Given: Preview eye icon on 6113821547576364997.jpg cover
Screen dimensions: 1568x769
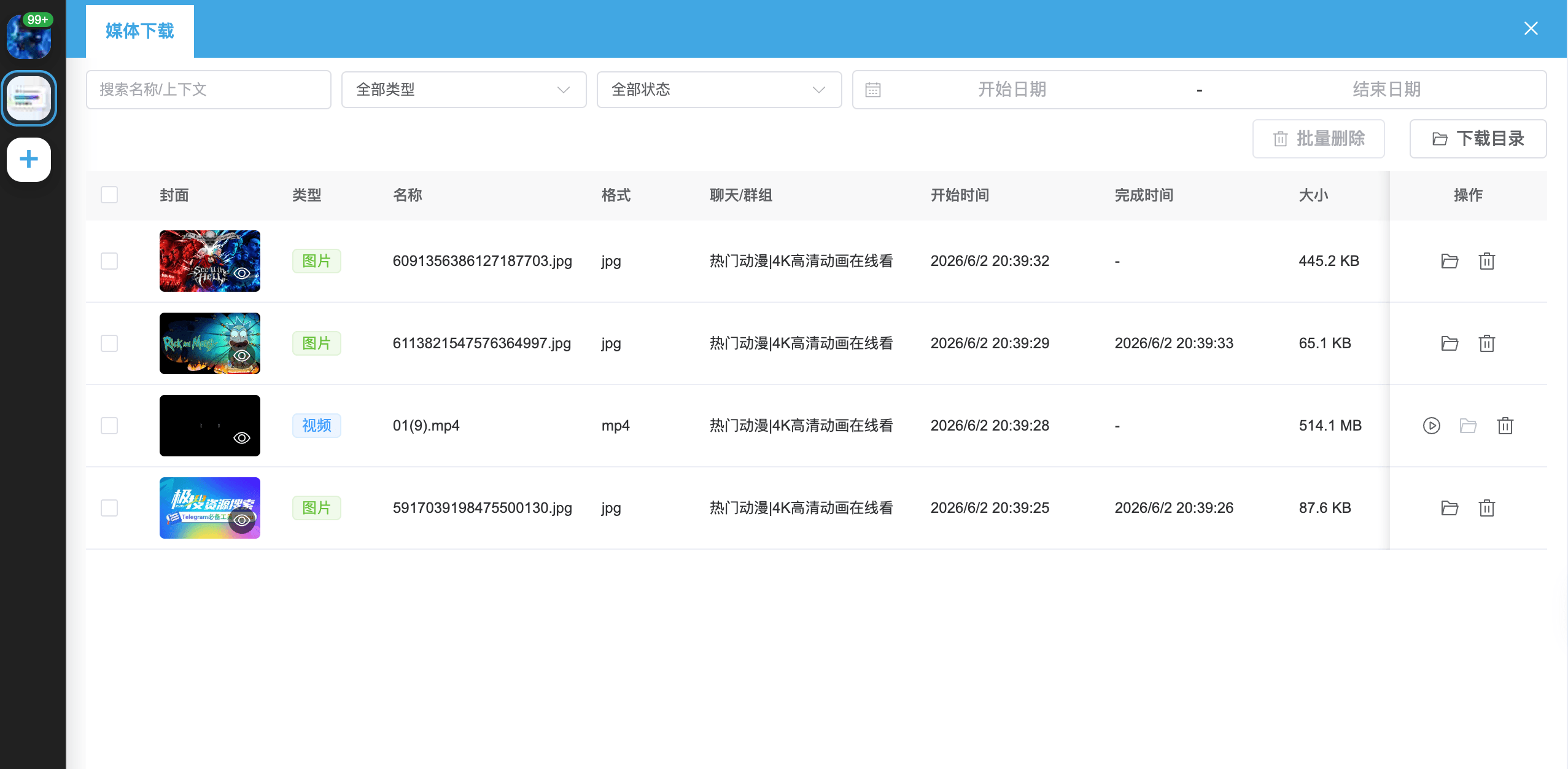Looking at the screenshot, I should point(242,356).
